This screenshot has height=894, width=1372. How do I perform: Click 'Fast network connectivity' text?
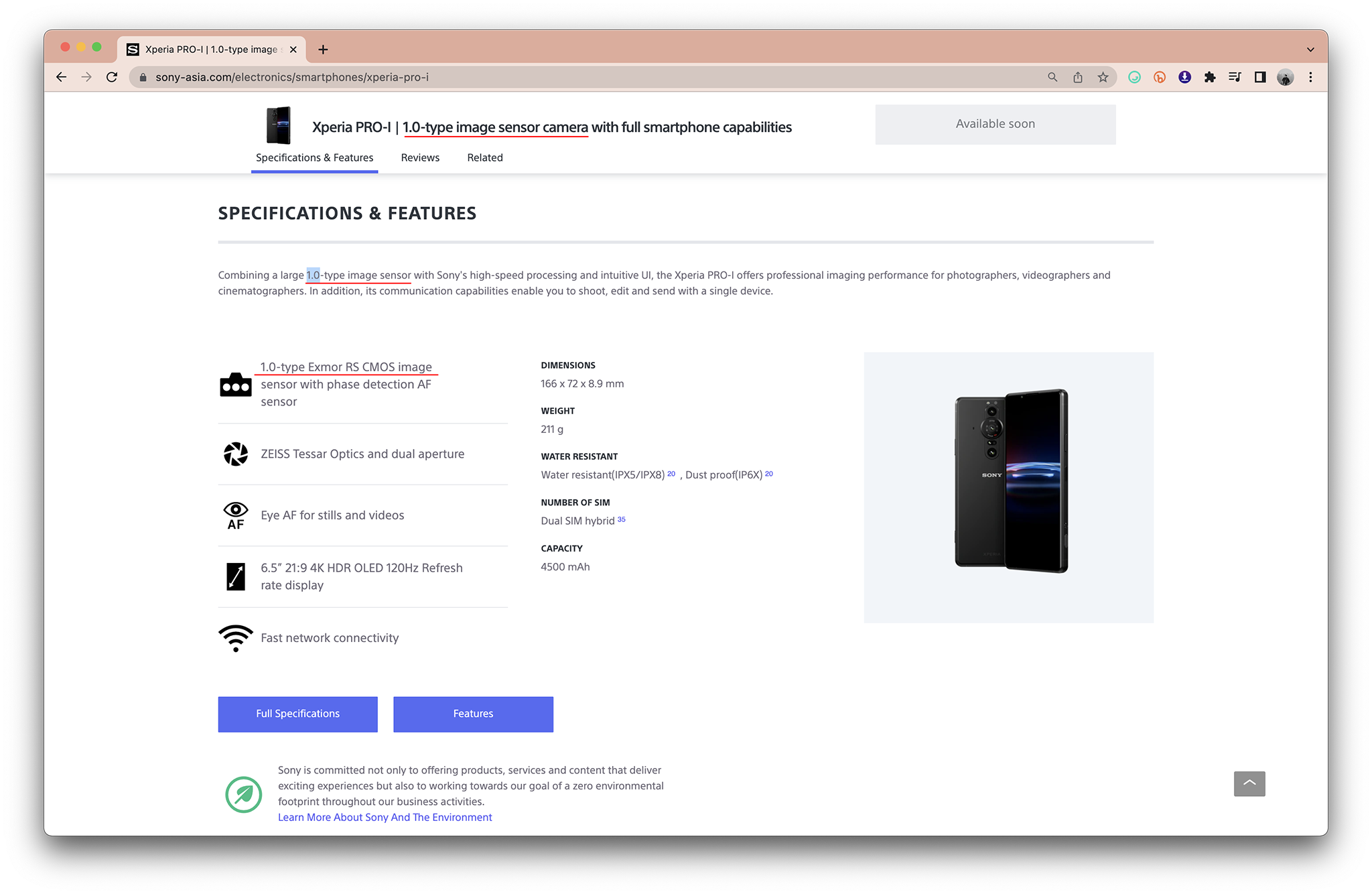[x=330, y=638]
